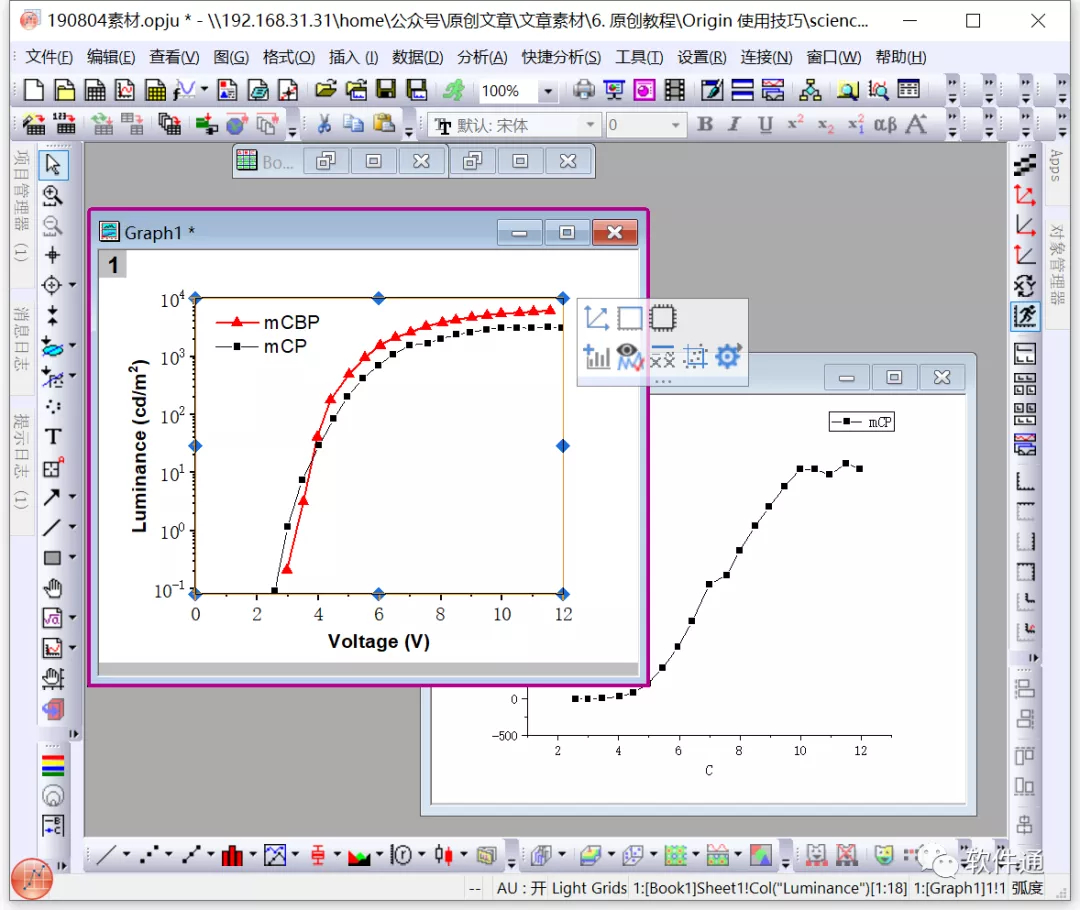
Task: Open the font size dropdown
Action: 675,125
